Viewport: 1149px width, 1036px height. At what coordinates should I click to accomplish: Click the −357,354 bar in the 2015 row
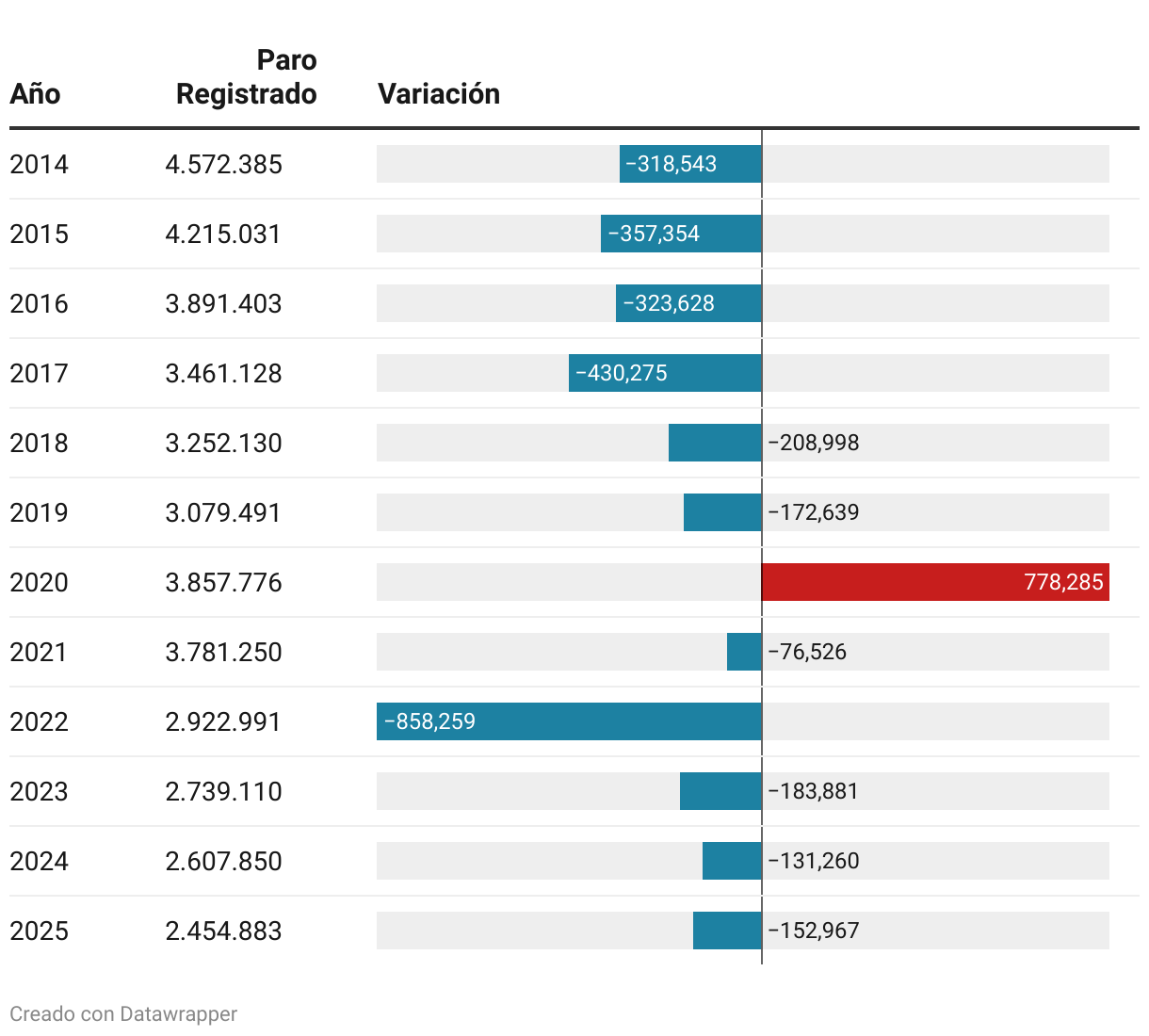pyautogui.click(x=681, y=234)
